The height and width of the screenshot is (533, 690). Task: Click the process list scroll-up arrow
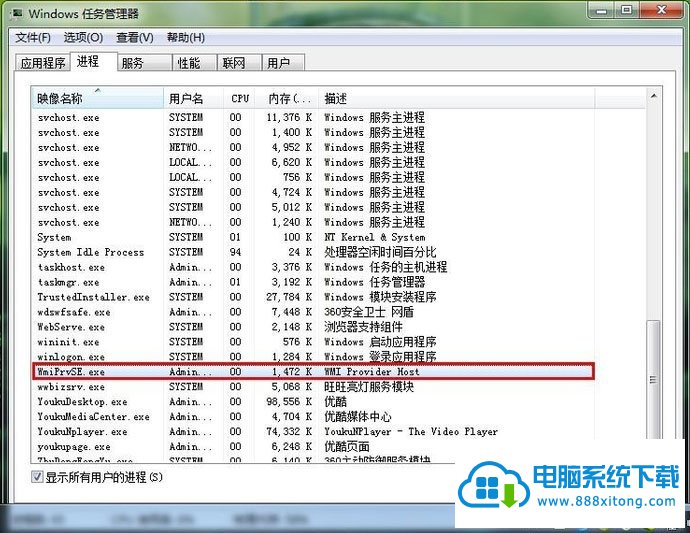tap(653, 96)
